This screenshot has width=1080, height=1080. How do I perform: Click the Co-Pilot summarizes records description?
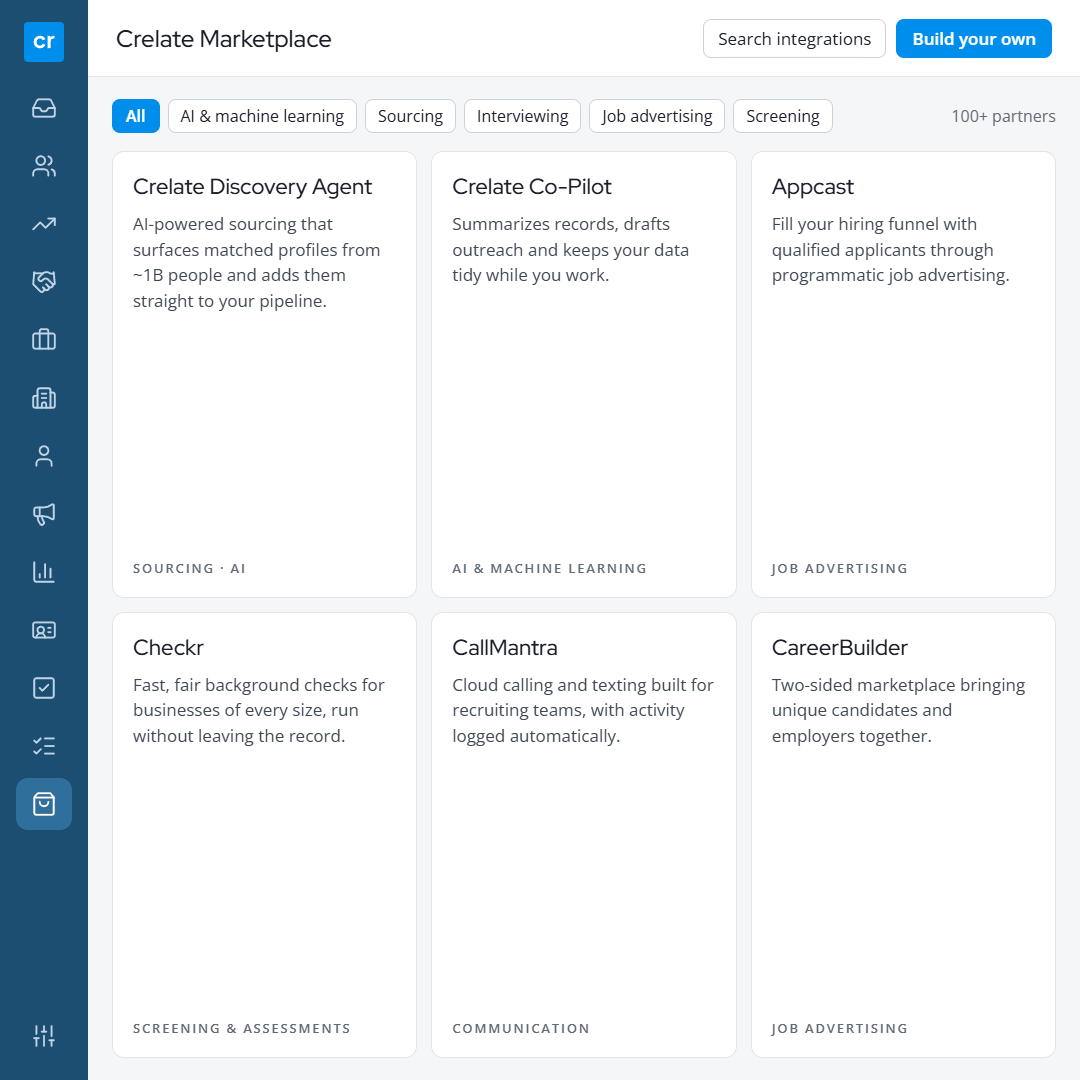point(570,249)
